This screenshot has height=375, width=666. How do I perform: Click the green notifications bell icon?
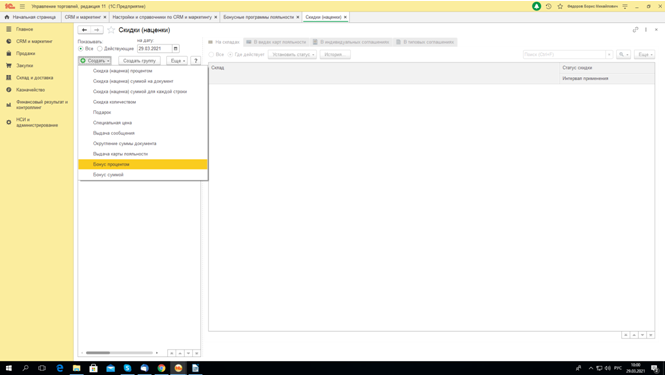click(x=536, y=6)
